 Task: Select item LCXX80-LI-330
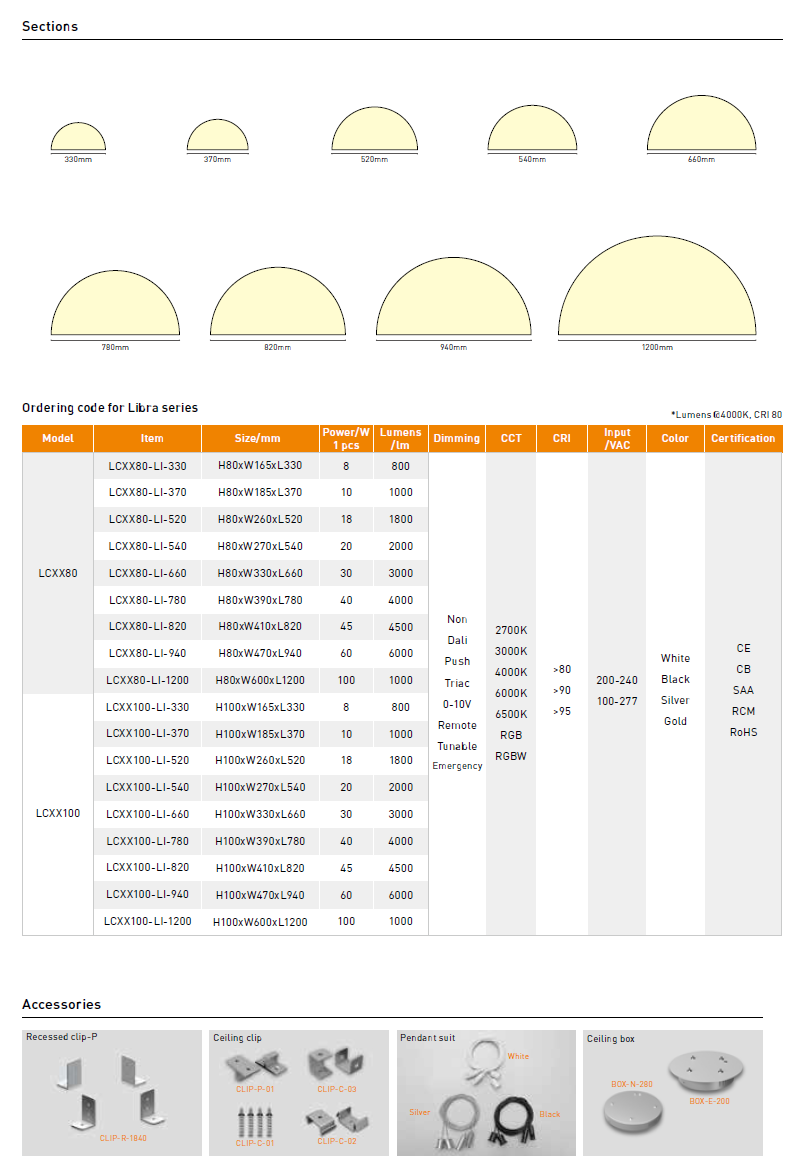[148, 466]
